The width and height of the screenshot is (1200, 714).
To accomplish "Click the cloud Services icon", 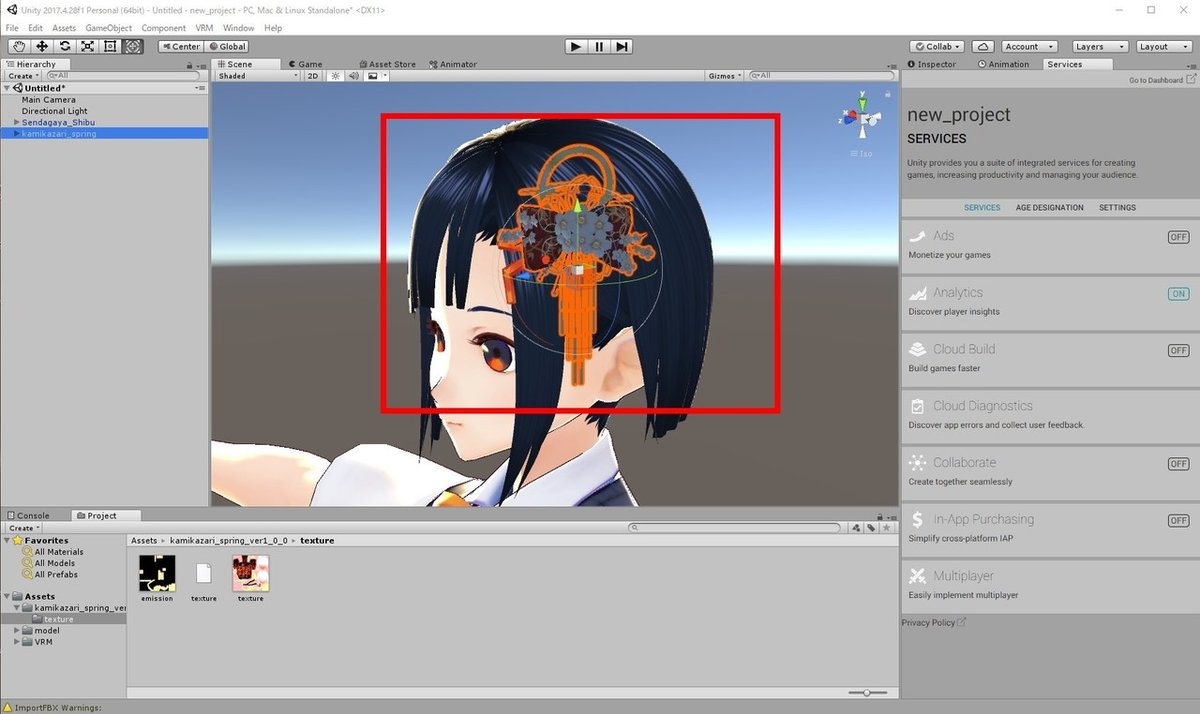I will (x=983, y=46).
